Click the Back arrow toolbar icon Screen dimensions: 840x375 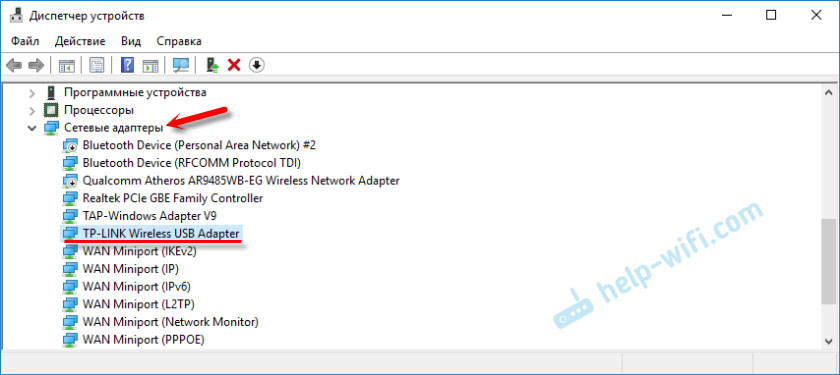(x=13, y=65)
